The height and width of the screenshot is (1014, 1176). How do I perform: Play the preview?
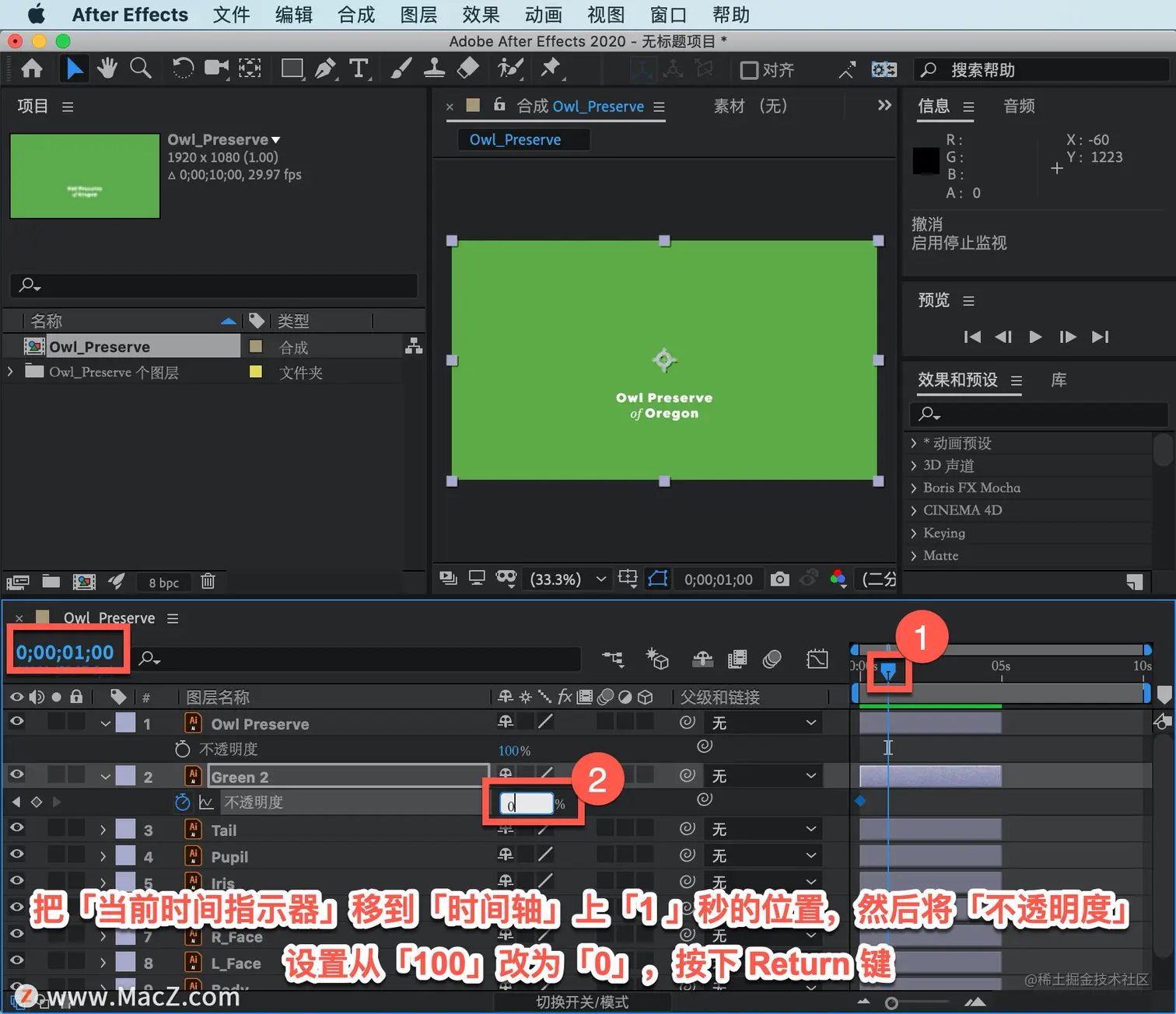point(1035,337)
